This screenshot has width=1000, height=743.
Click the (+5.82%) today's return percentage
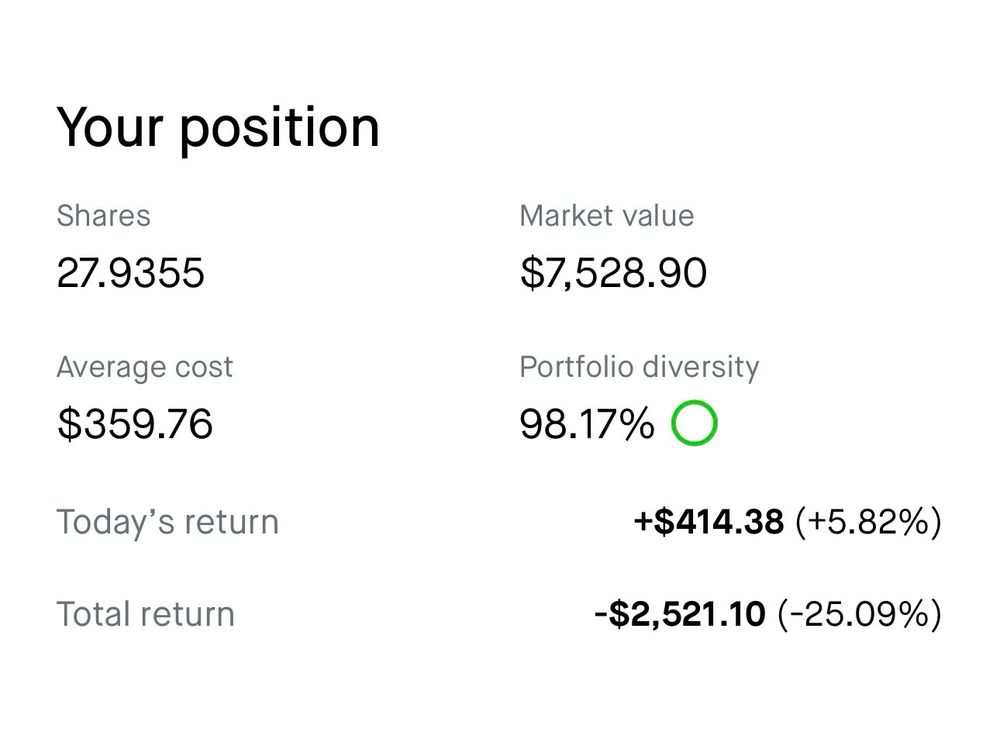pyautogui.click(x=868, y=522)
